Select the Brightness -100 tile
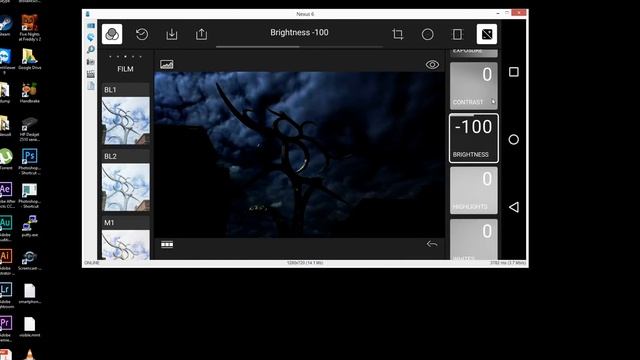Image resolution: width=640 pixels, height=360 pixels. pos(473,138)
